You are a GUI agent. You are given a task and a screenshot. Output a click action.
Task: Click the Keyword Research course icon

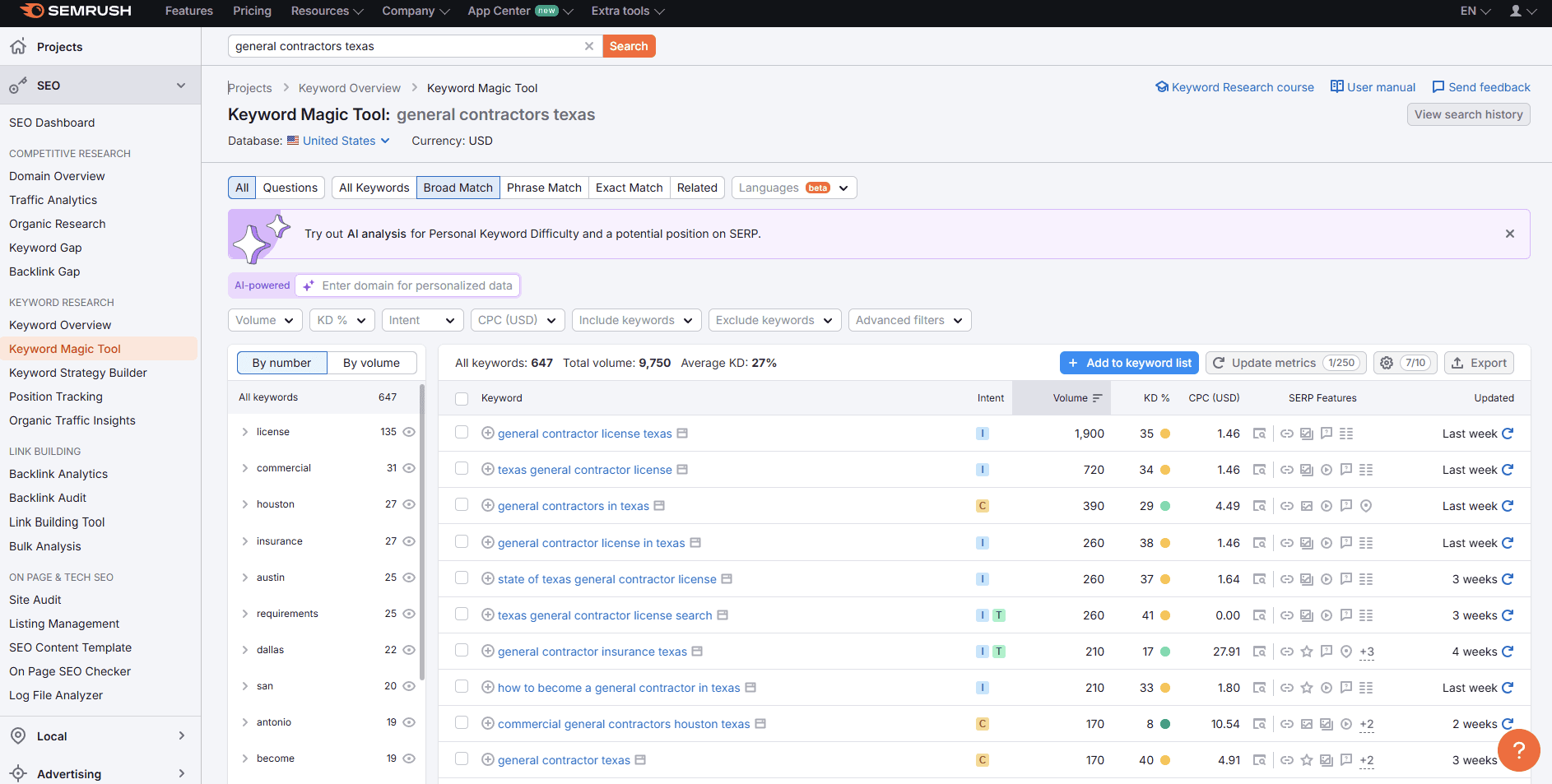[1162, 87]
